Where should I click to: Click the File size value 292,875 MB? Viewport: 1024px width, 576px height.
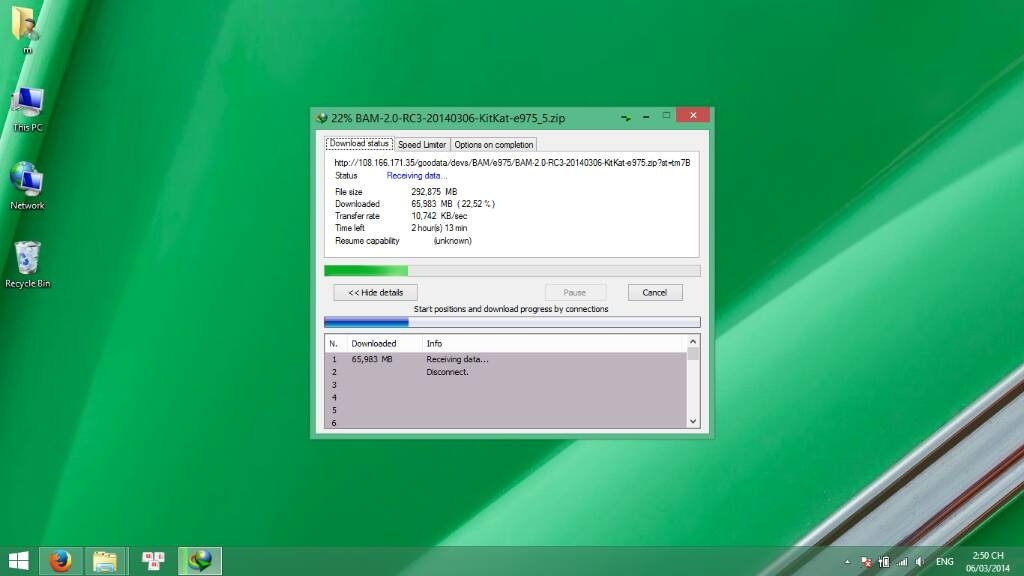(x=434, y=192)
